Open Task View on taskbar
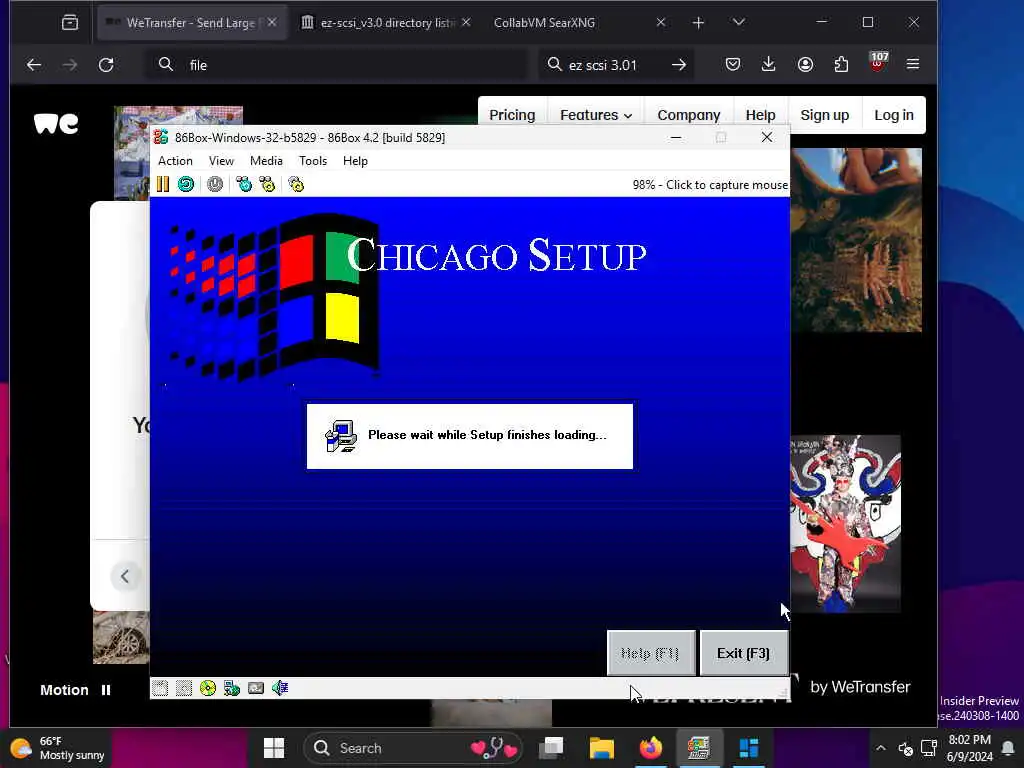 pos(552,748)
